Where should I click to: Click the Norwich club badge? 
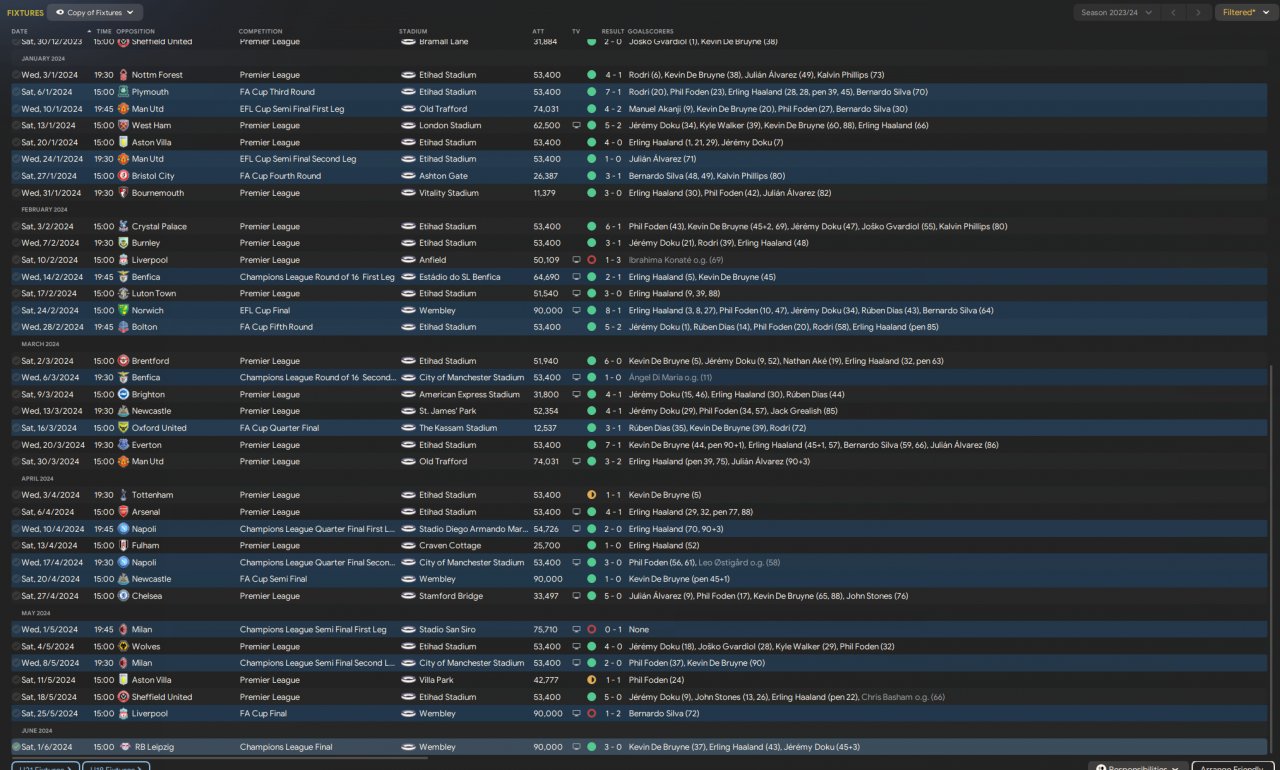tap(123, 310)
